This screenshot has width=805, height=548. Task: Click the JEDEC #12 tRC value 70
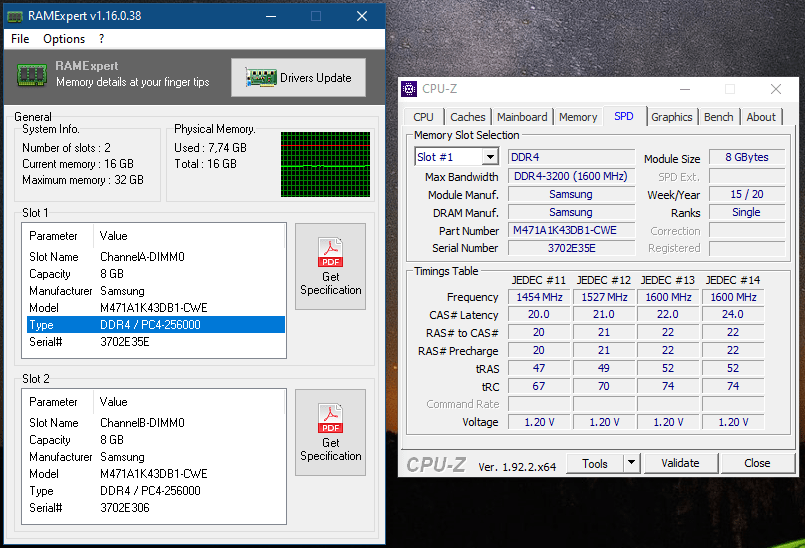pyautogui.click(x=604, y=386)
